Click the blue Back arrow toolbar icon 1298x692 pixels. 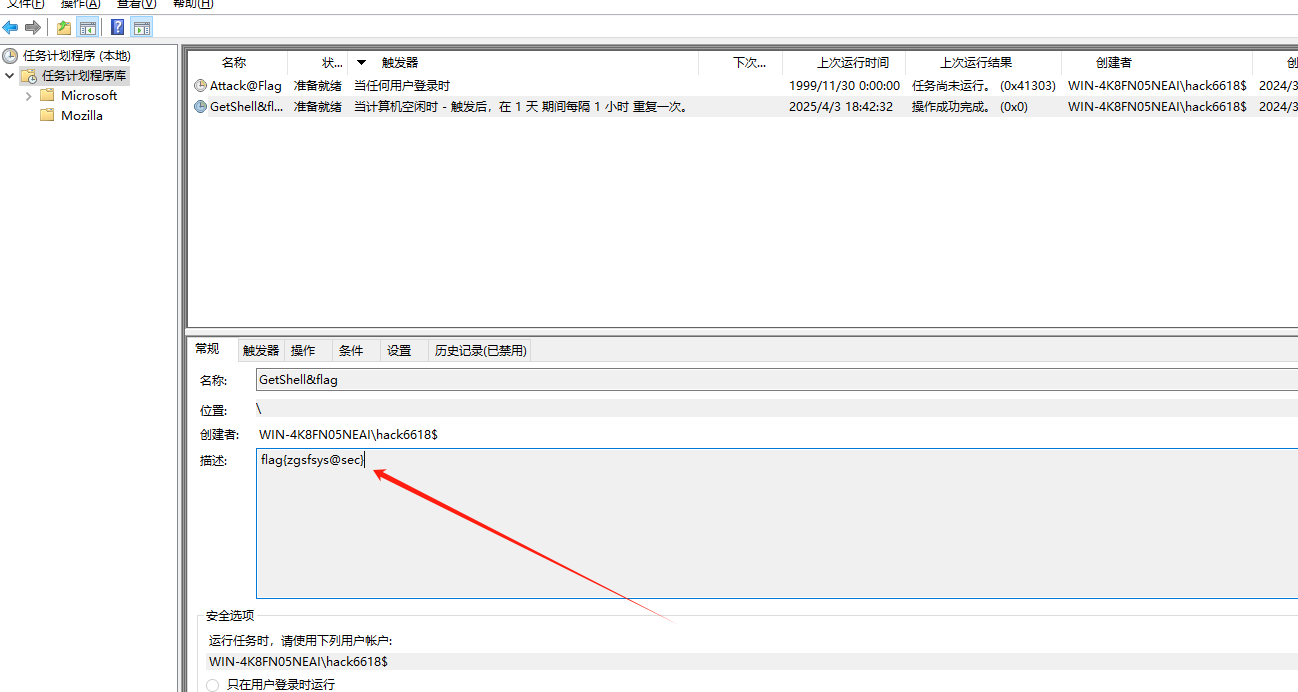click(x=11, y=27)
